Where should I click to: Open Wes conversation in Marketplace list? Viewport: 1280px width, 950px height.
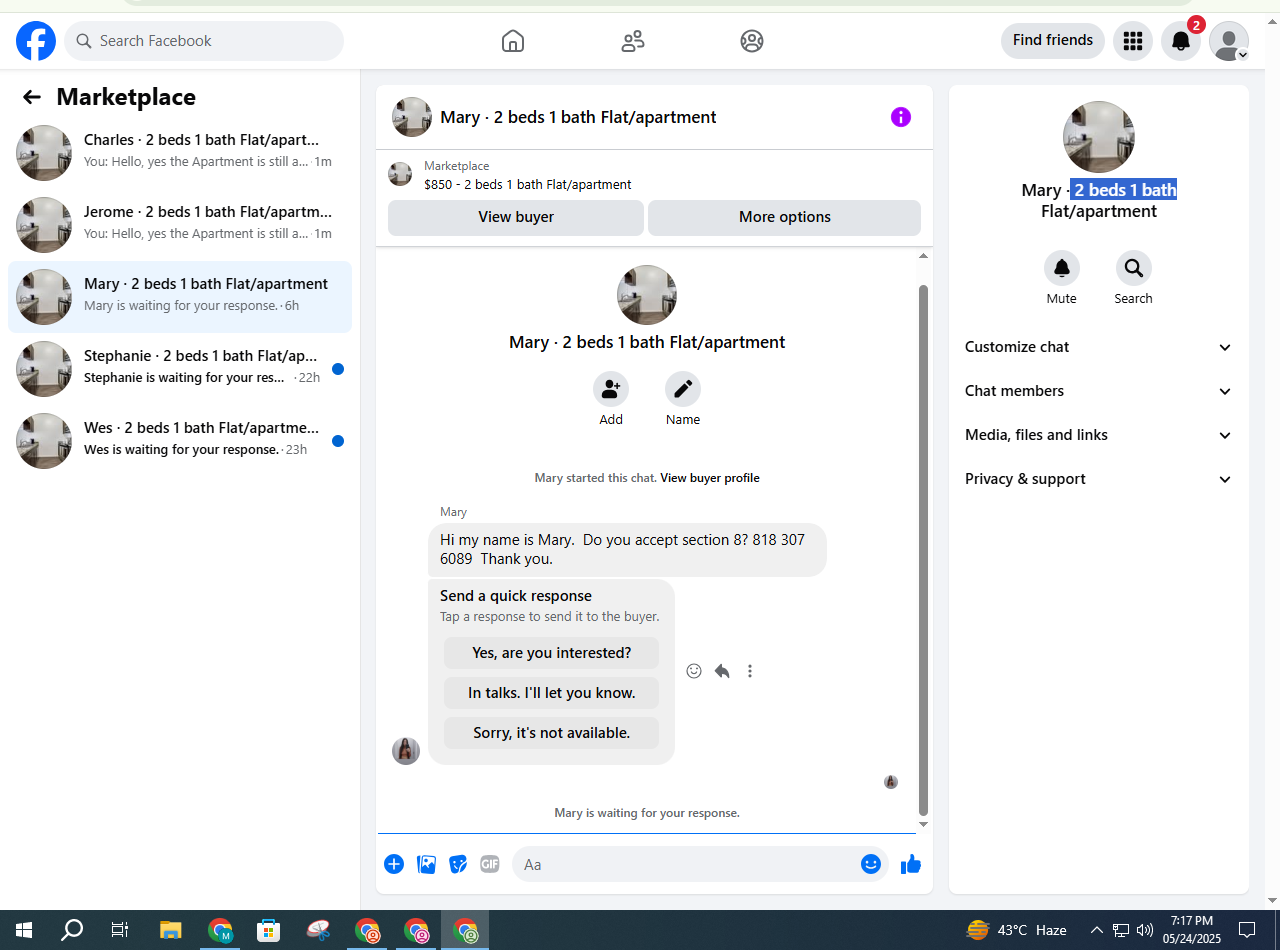point(180,441)
